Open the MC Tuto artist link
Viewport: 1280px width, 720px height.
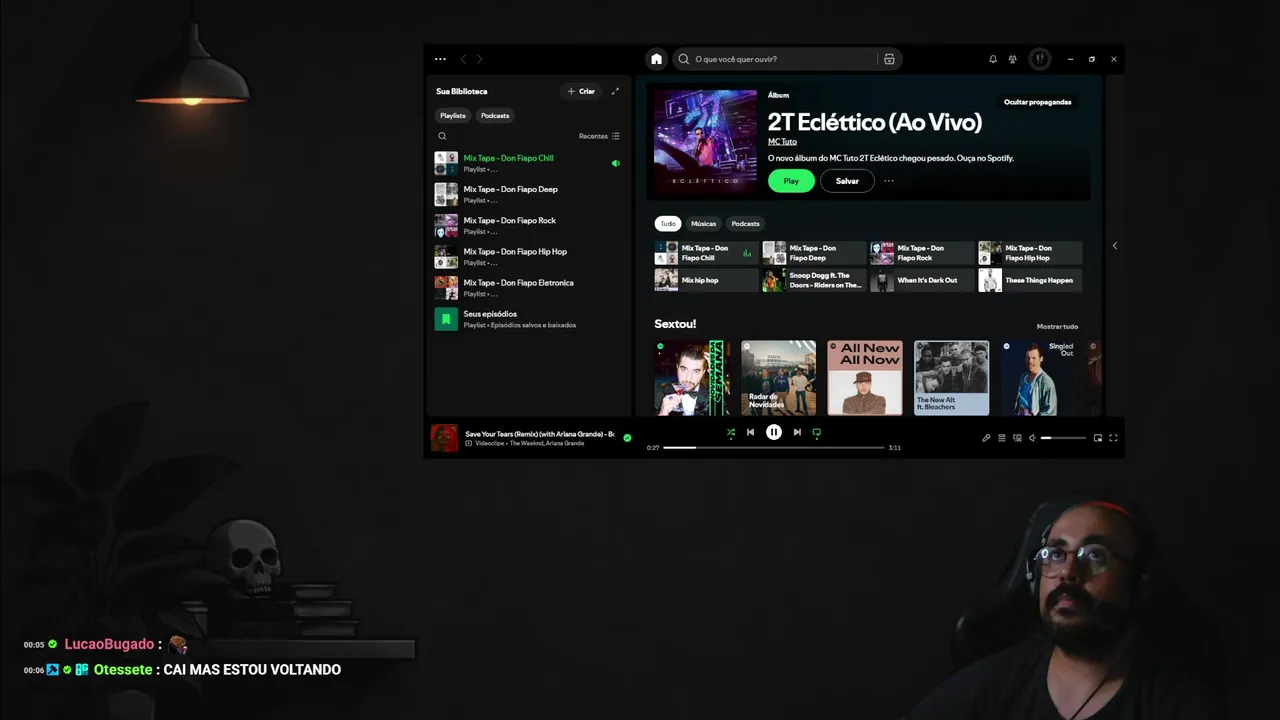[782, 142]
